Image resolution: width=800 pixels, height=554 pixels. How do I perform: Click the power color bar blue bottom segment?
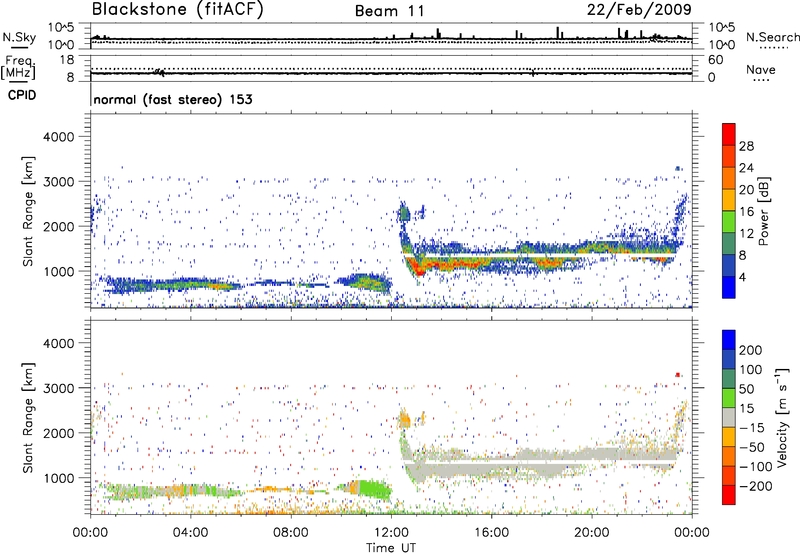(x=729, y=287)
